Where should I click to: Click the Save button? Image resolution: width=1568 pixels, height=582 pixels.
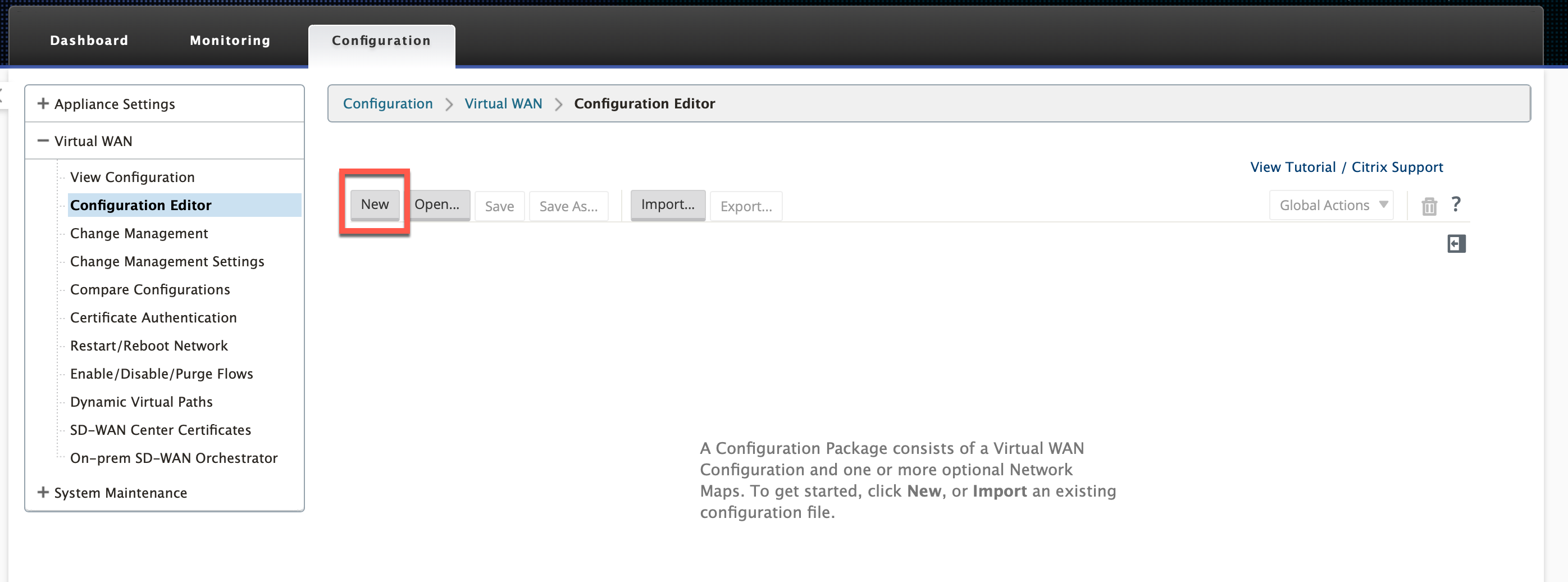click(x=499, y=206)
